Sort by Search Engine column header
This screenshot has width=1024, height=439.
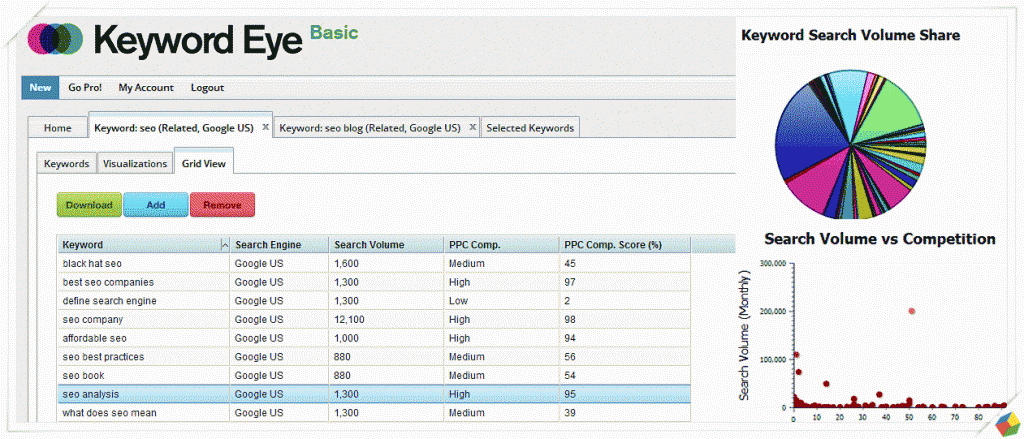coord(280,245)
